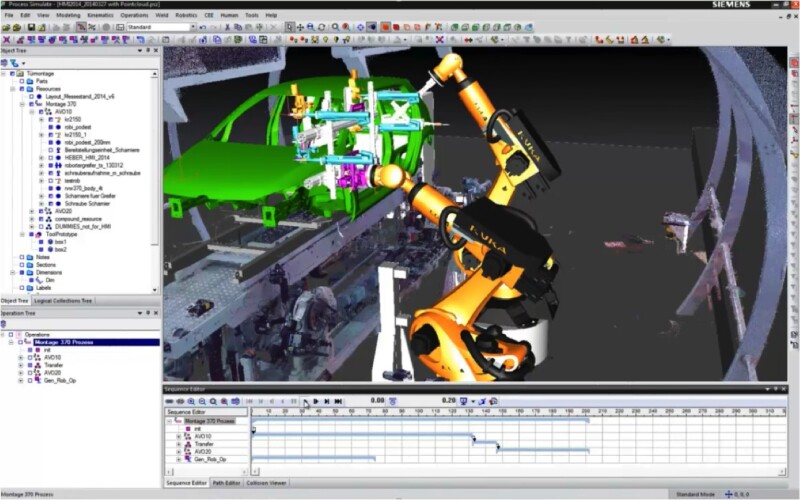This screenshot has height=500, width=800.
Task: Toggle display square of Parts folder
Action: [x=22, y=81]
